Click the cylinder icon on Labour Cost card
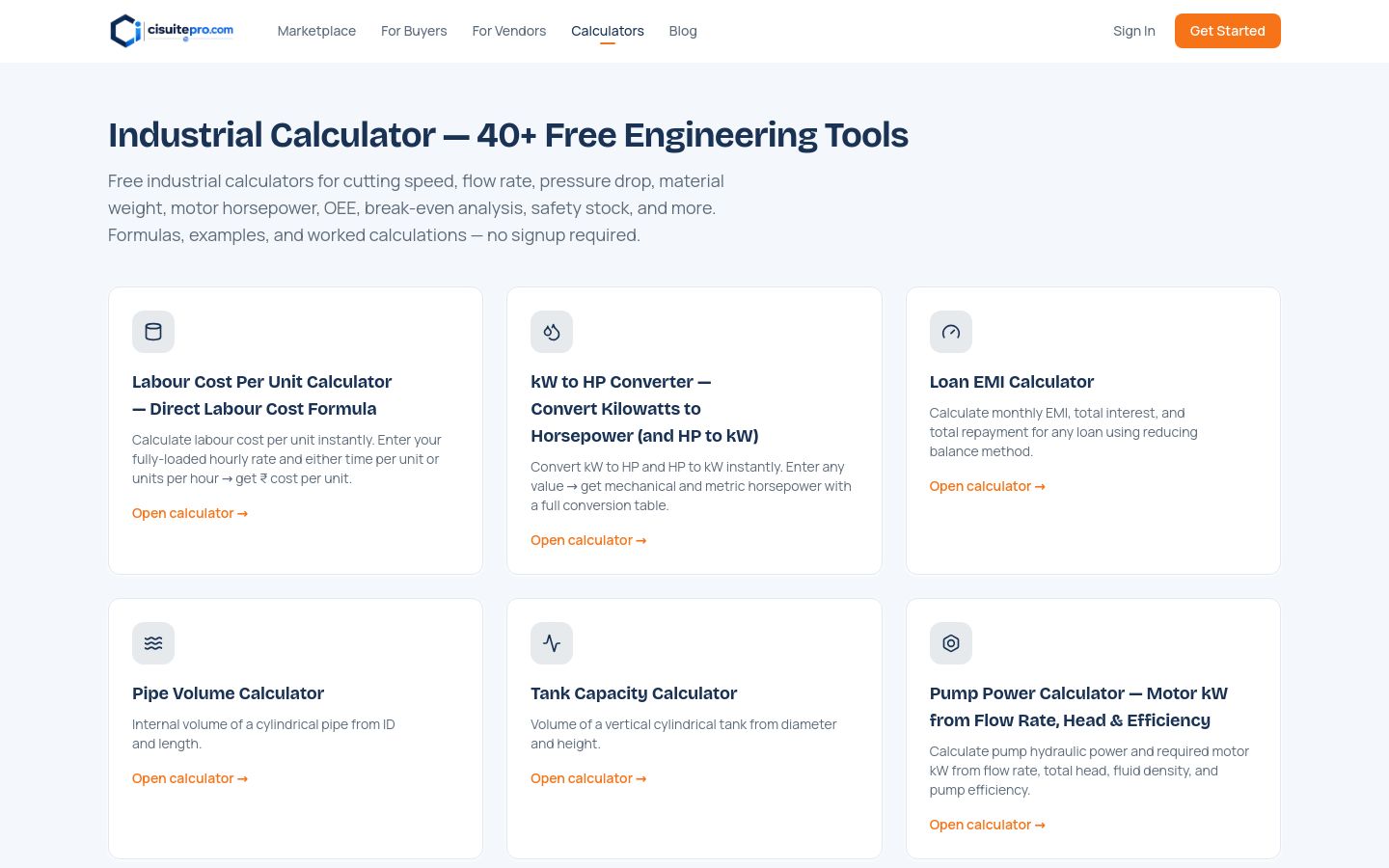 (153, 332)
